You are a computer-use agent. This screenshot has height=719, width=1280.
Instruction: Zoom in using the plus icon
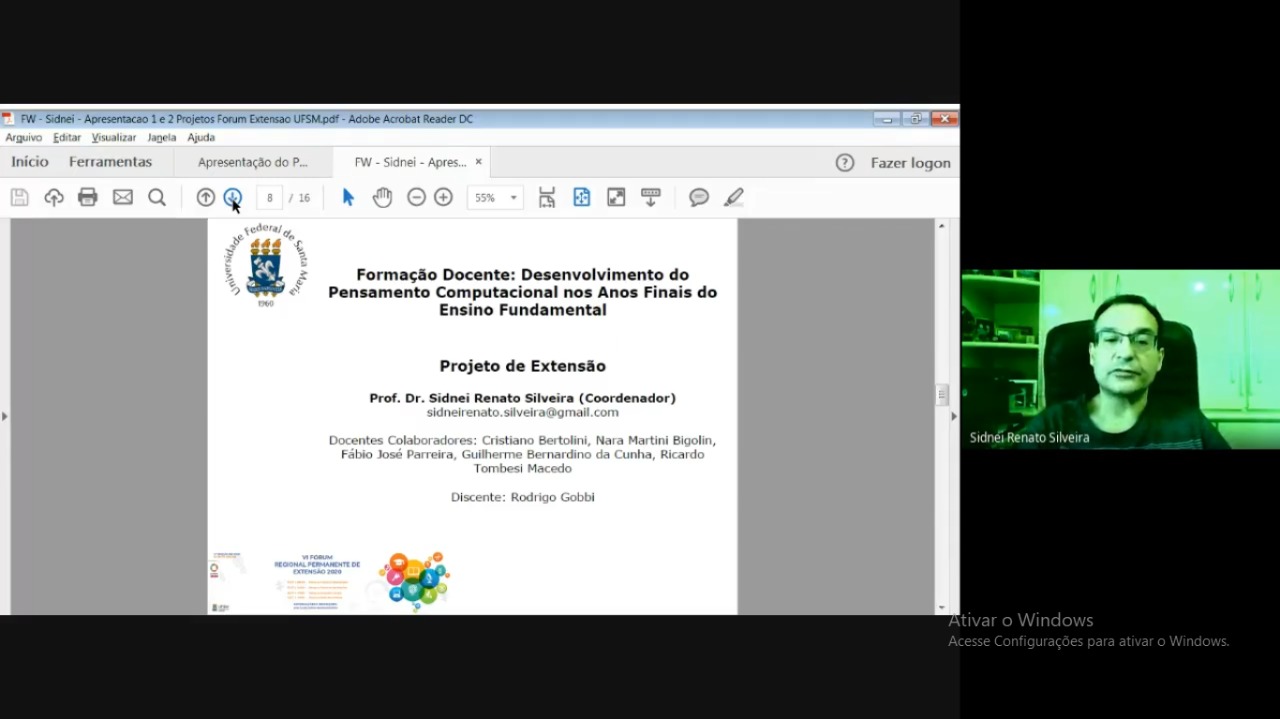click(x=443, y=197)
